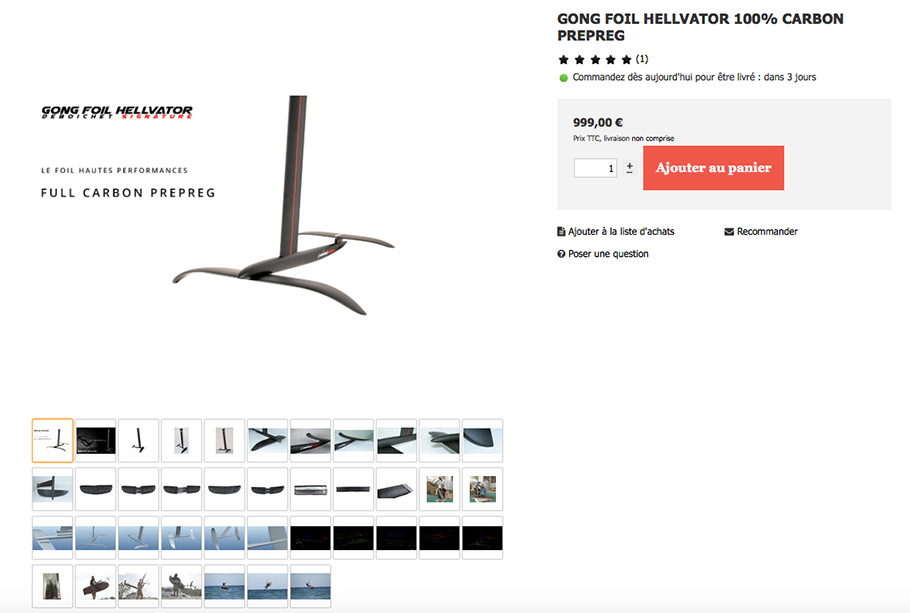Select the last kitesurfing sea thumbnail
The image size is (910, 613).
click(310, 586)
